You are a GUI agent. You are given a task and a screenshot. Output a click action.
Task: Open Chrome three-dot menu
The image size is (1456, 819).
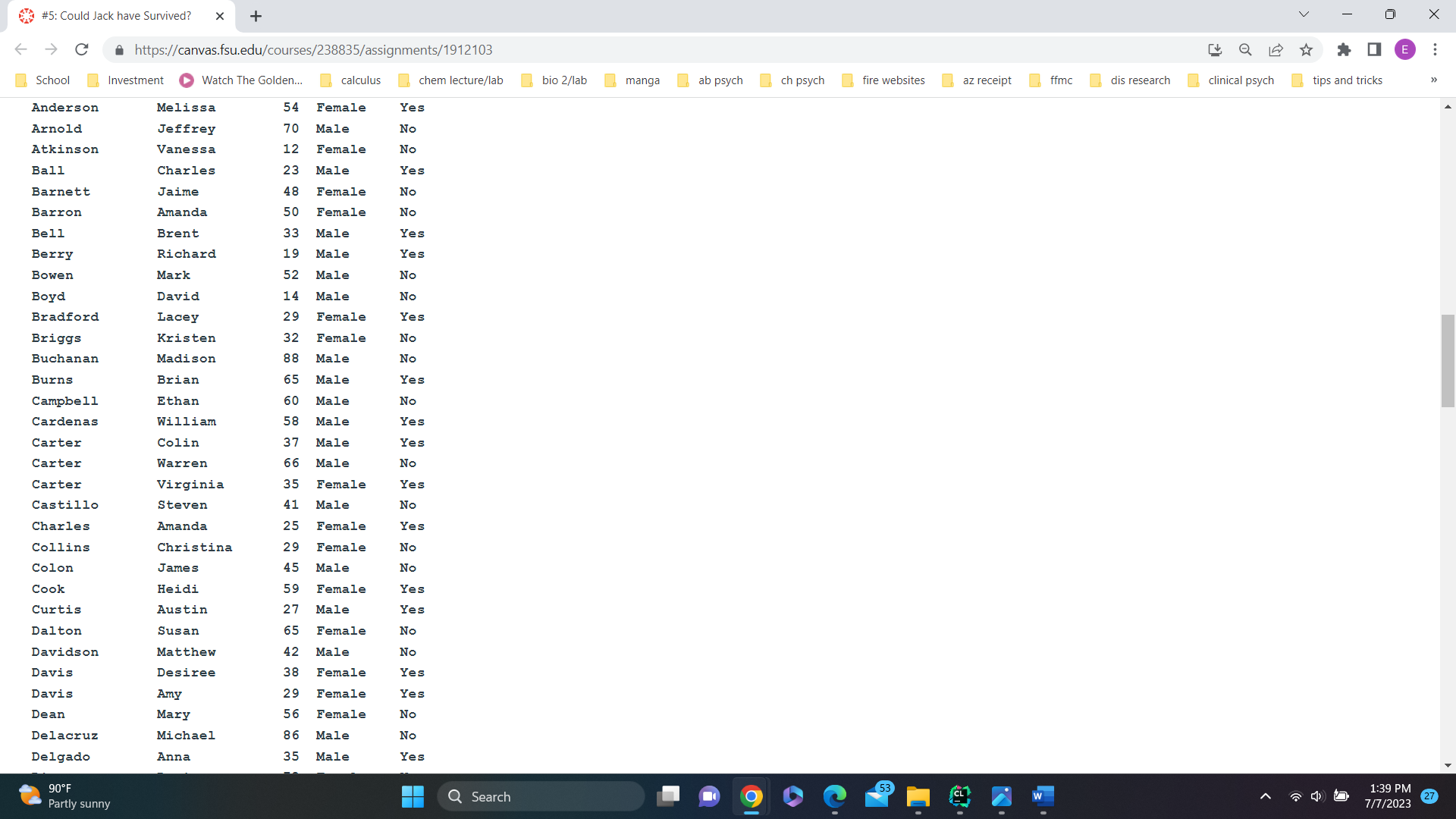[x=1435, y=50]
